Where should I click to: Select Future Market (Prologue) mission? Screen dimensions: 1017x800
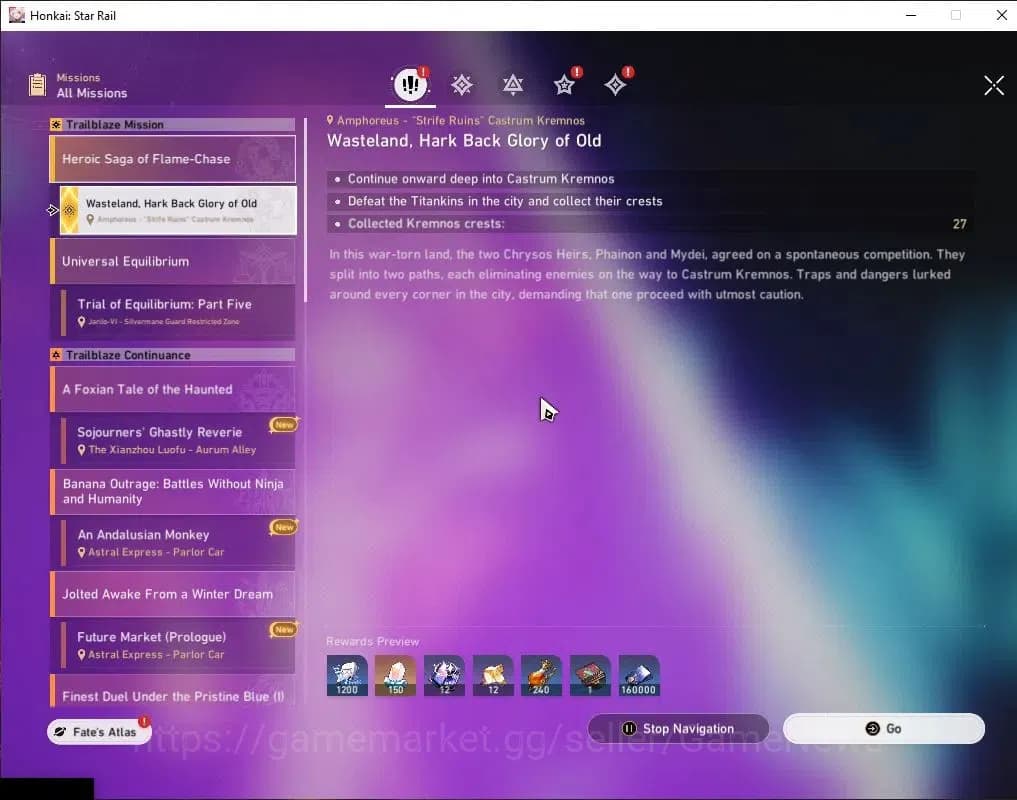178,645
